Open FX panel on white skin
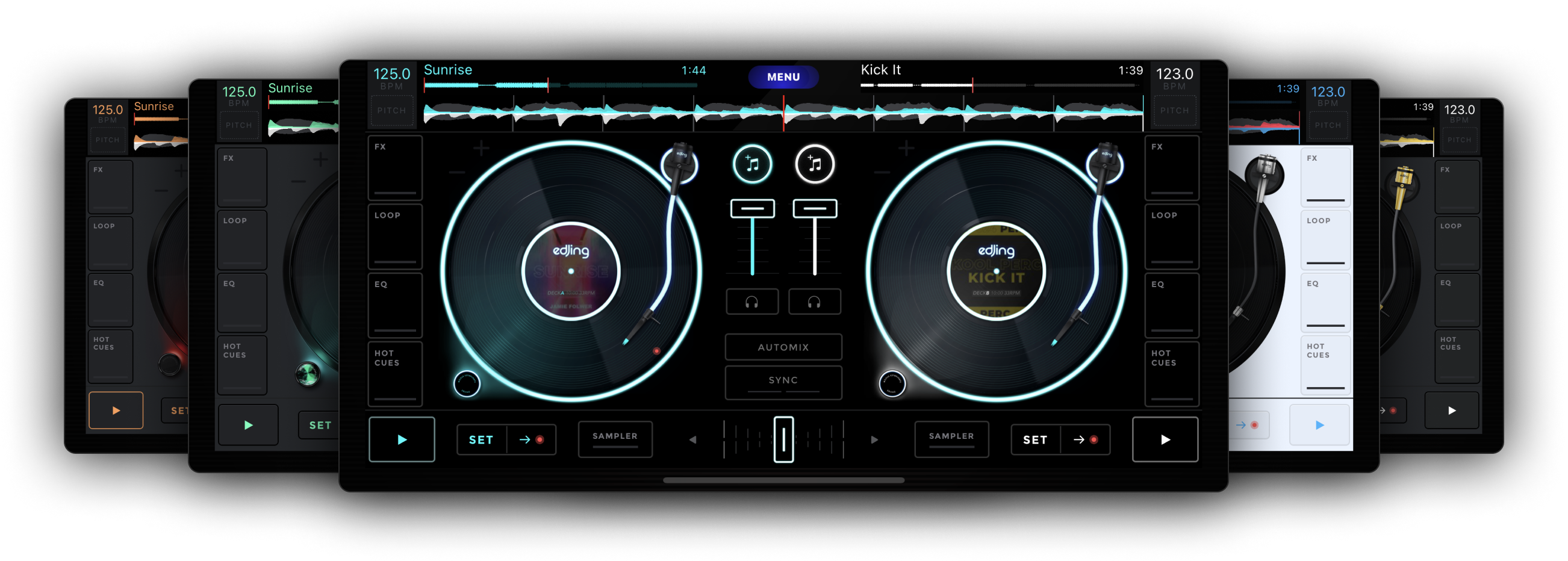This screenshot has height=561, width=1568. (1325, 178)
